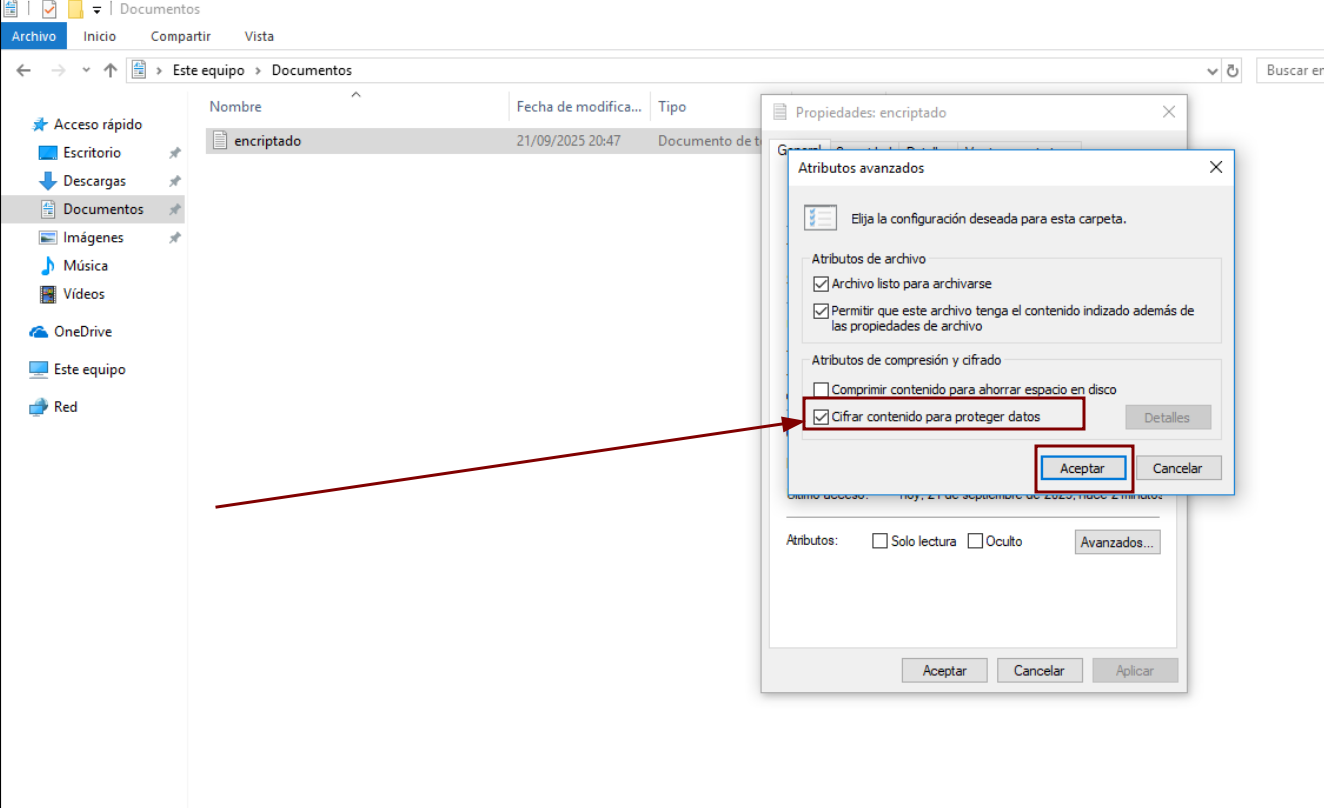Click the search box in Explorer
1324x808 pixels.
[x=1292, y=71]
